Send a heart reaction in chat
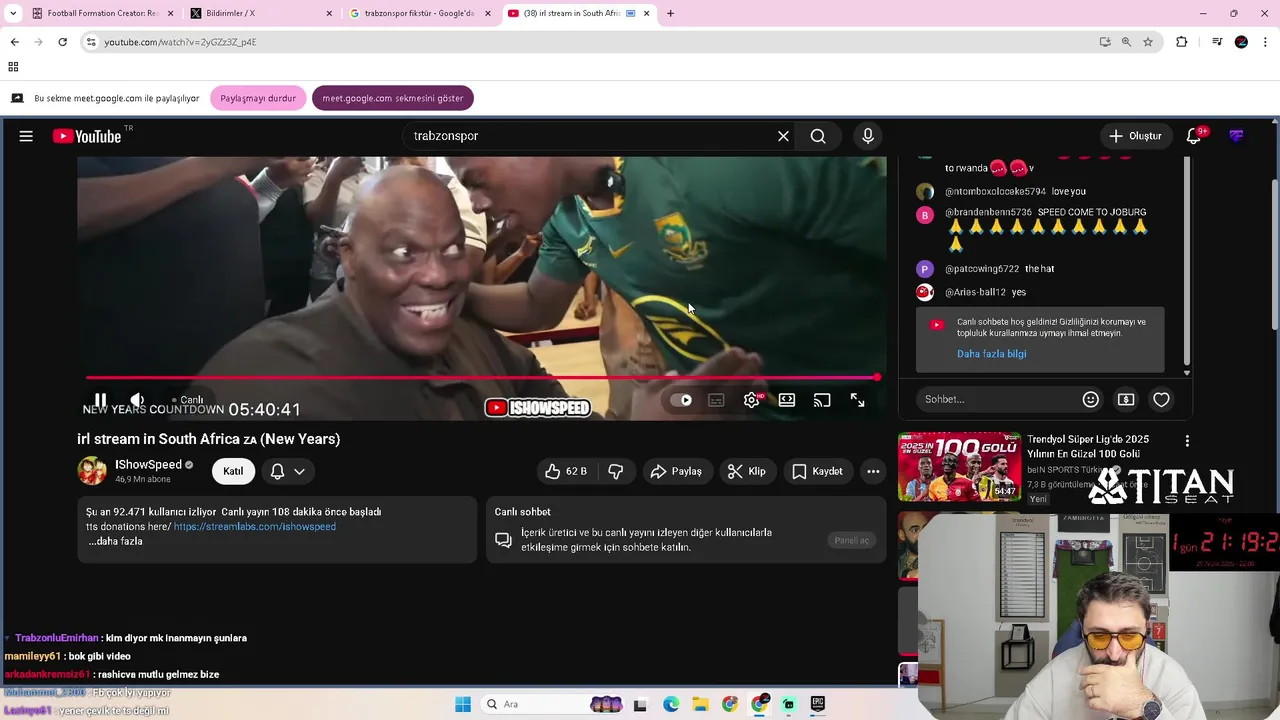The height and width of the screenshot is (720, 1280). pos(1161,399)
